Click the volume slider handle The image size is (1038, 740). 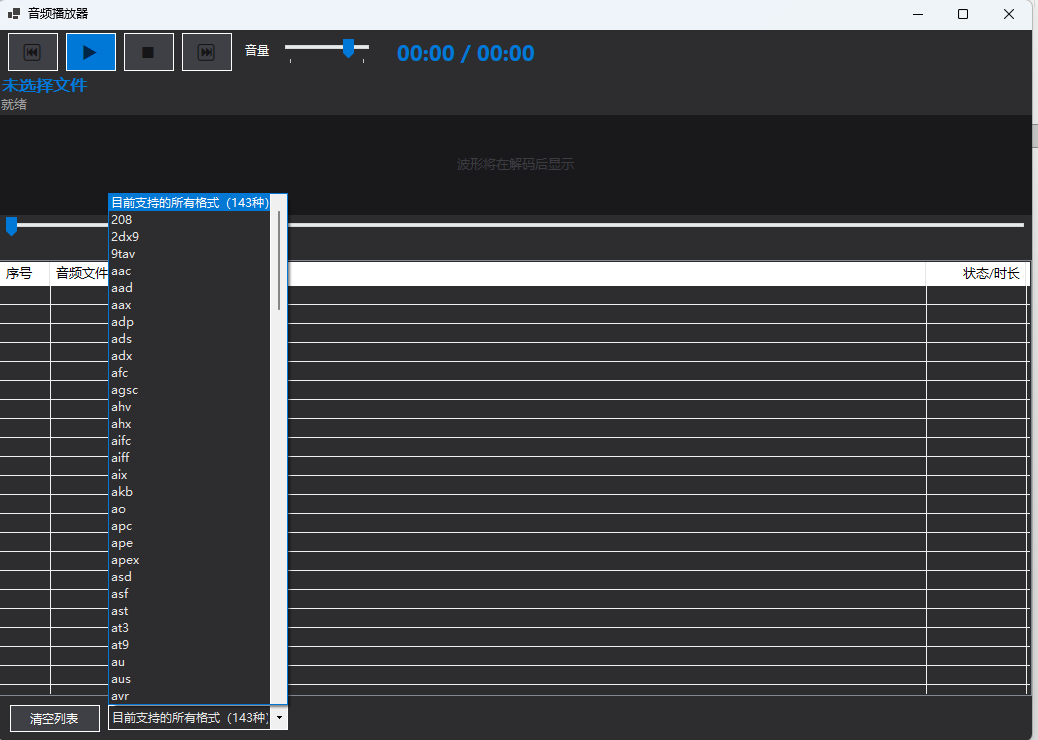(x=348, y=48)
